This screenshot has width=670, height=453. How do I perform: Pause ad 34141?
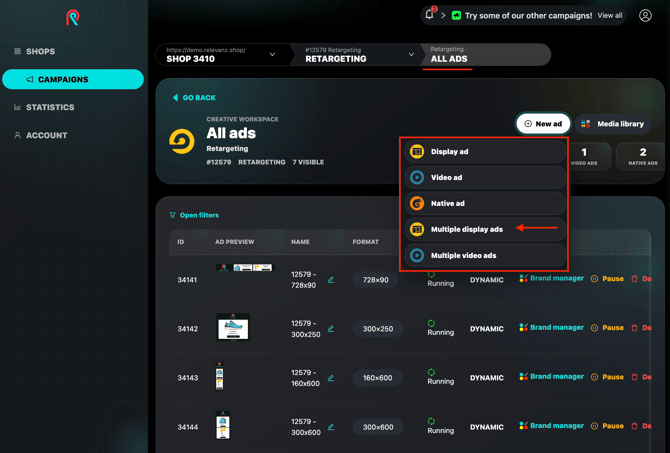(607, 279)
